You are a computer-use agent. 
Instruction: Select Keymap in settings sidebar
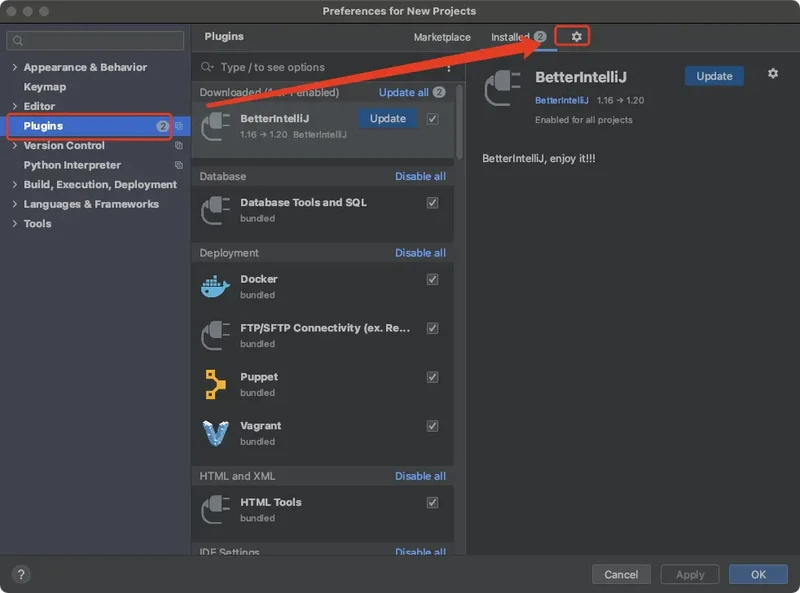(x=45, y=87)
